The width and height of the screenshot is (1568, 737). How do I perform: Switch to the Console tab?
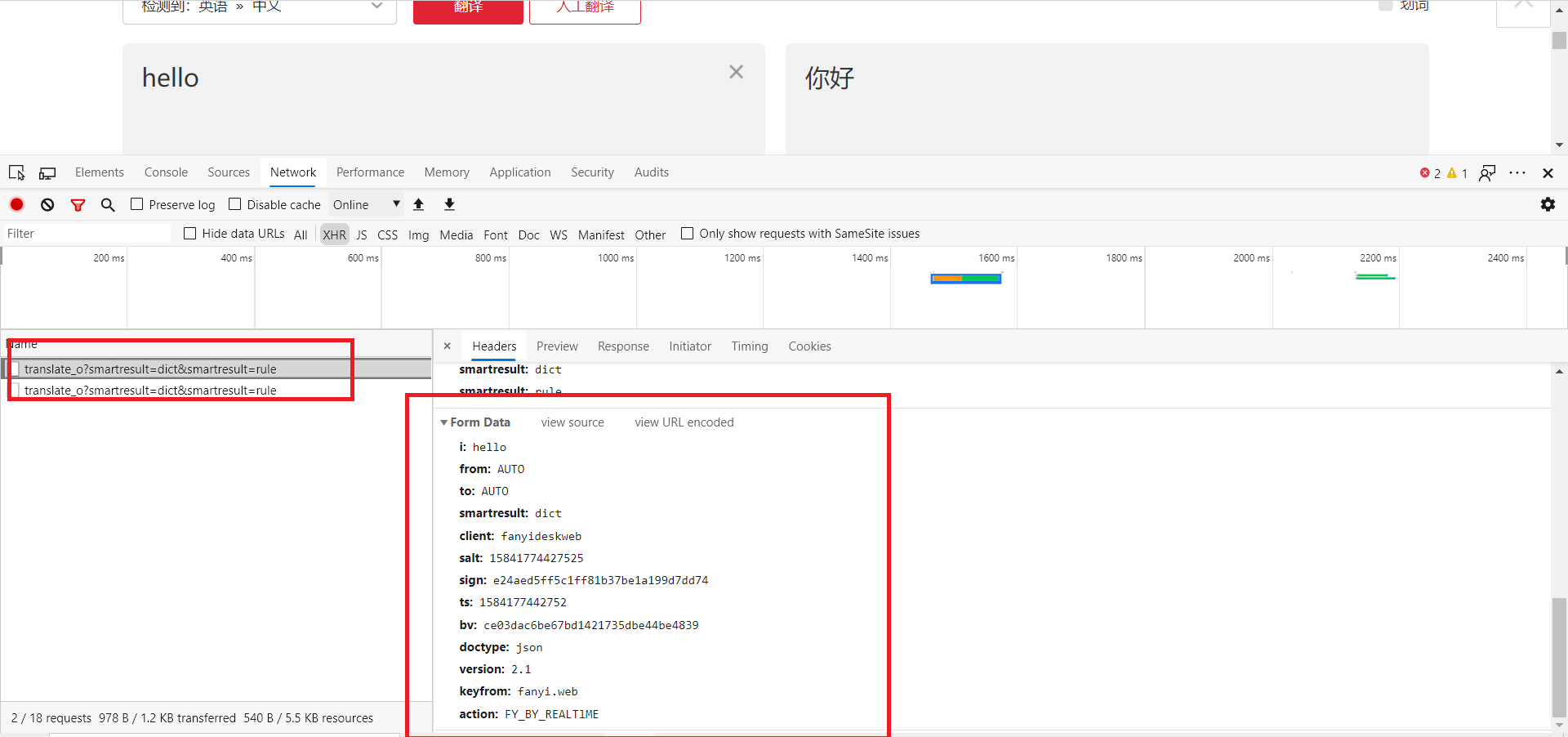pyautogui.click(x=166, y=172)
